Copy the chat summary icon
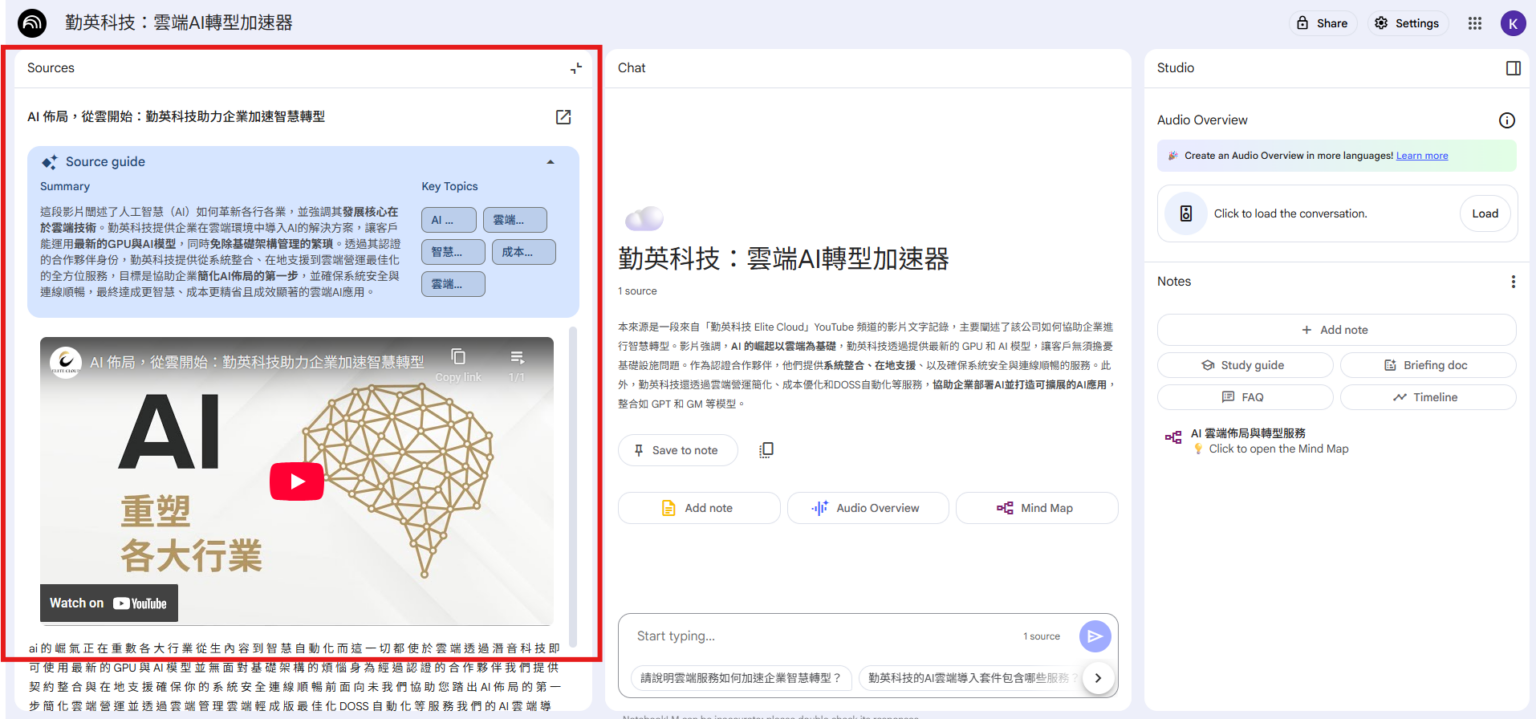 tap(766, 450)
